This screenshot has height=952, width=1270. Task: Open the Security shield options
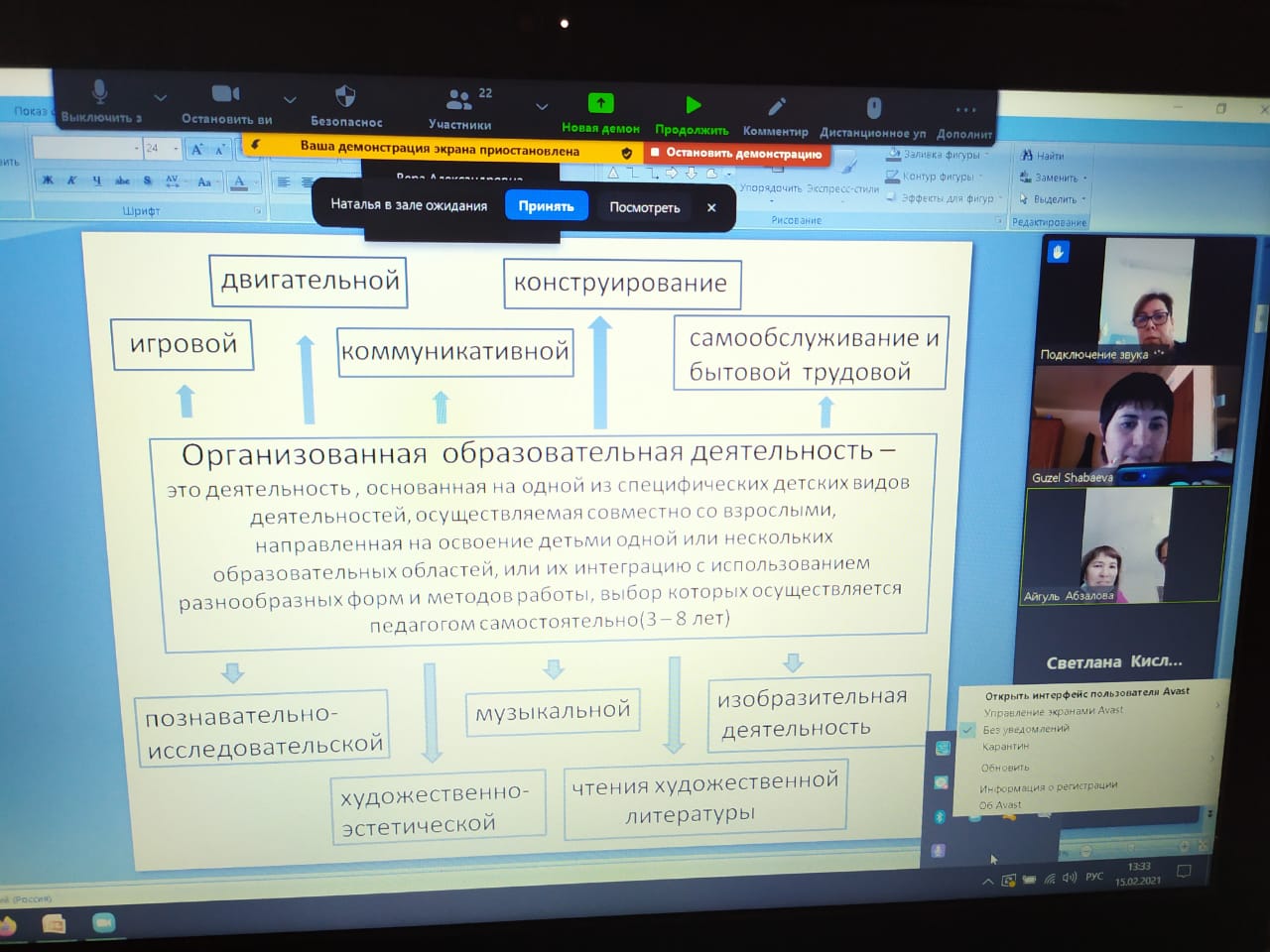coord(345,97)
